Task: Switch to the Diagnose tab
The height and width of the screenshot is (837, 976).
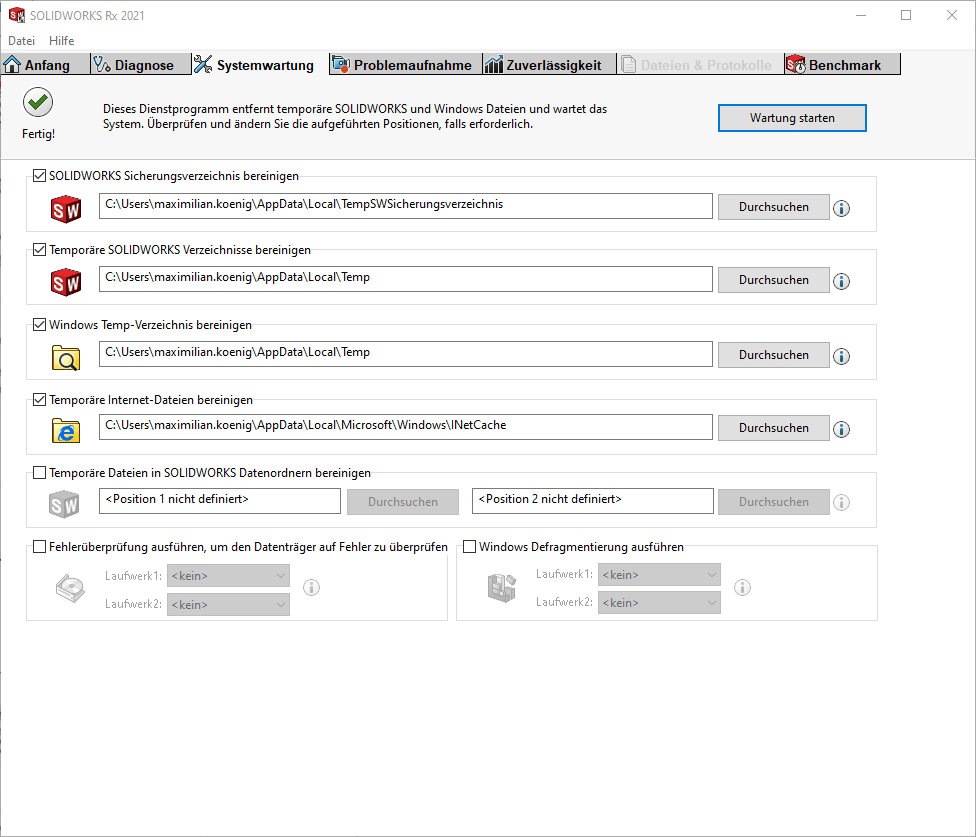Action: point(133,65)
